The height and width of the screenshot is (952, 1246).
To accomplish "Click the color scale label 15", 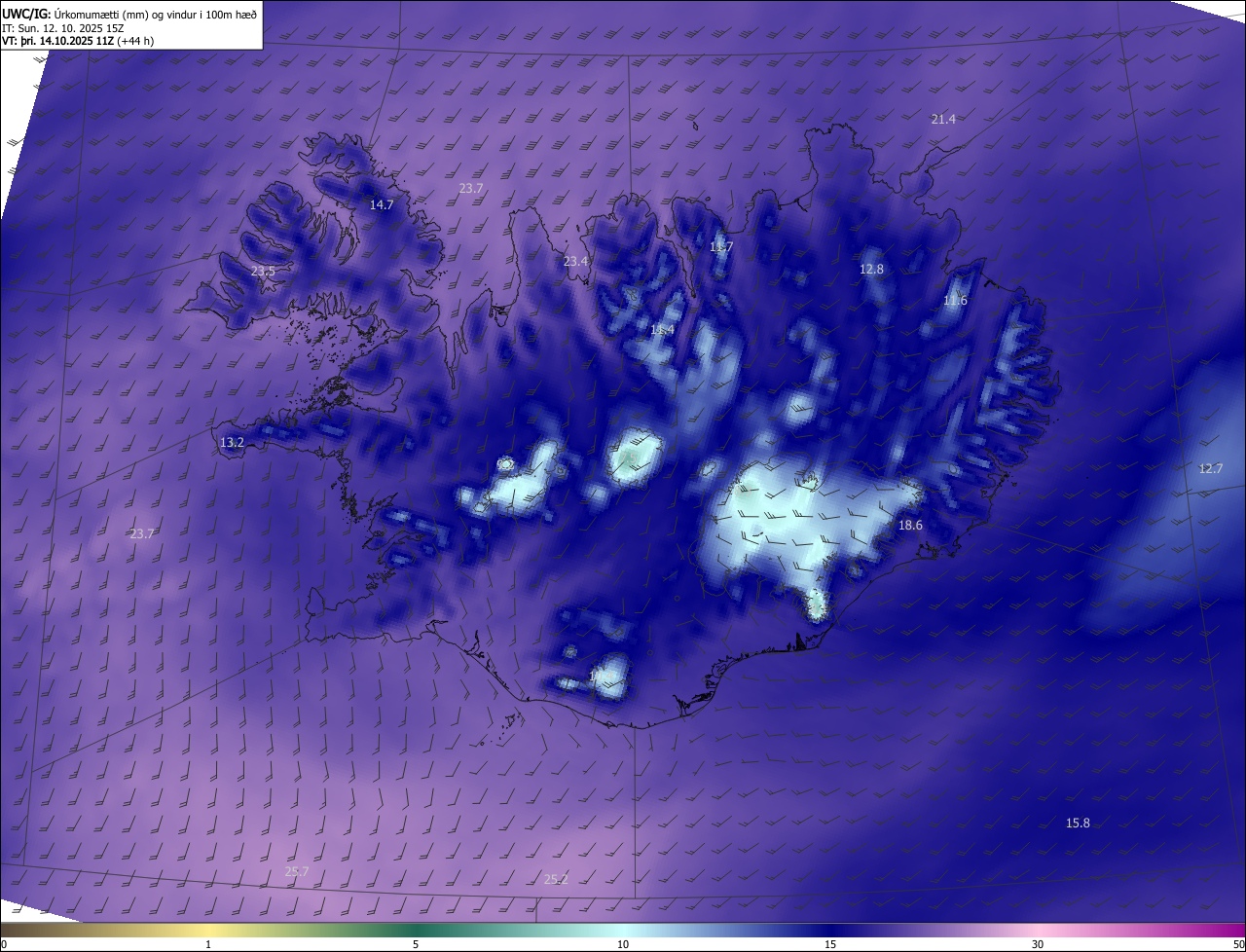I will [830, 944].
